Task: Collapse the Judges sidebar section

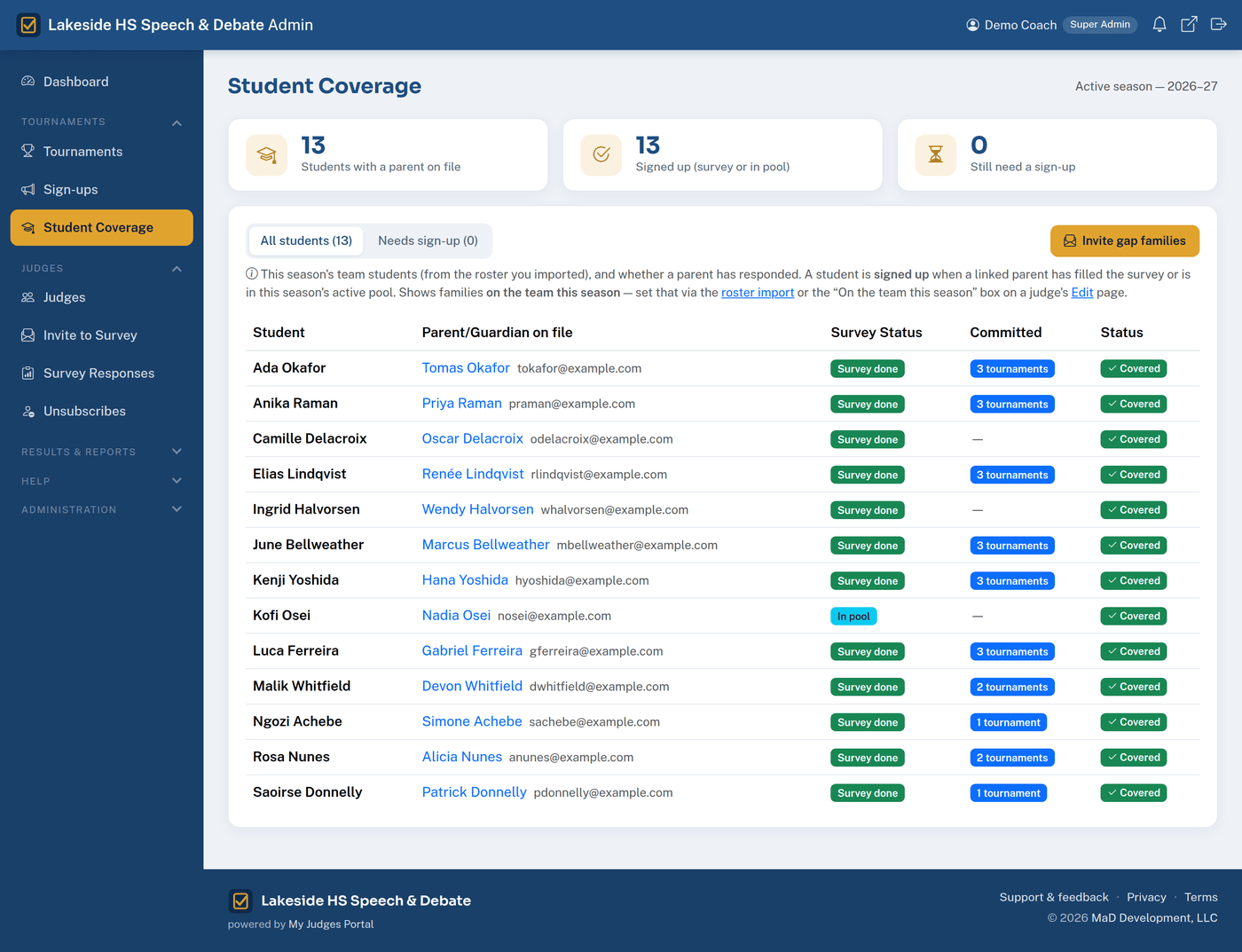Action: pos(177,269)
